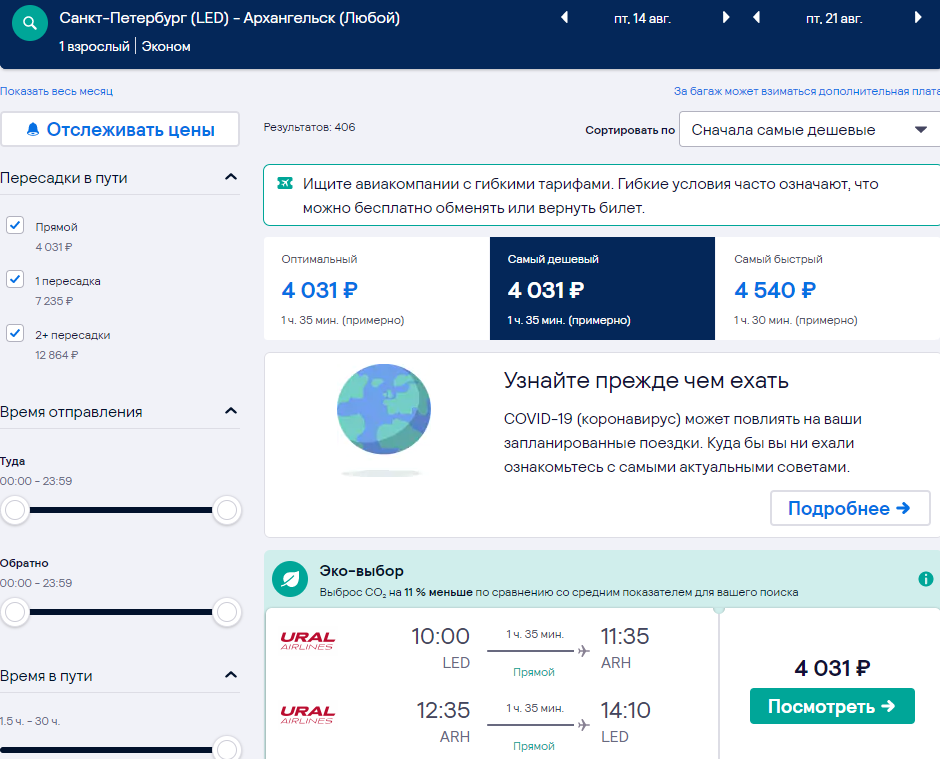Click the Эко-выбор info icon
The image size is (940, 759).
(x=926, y=579)
